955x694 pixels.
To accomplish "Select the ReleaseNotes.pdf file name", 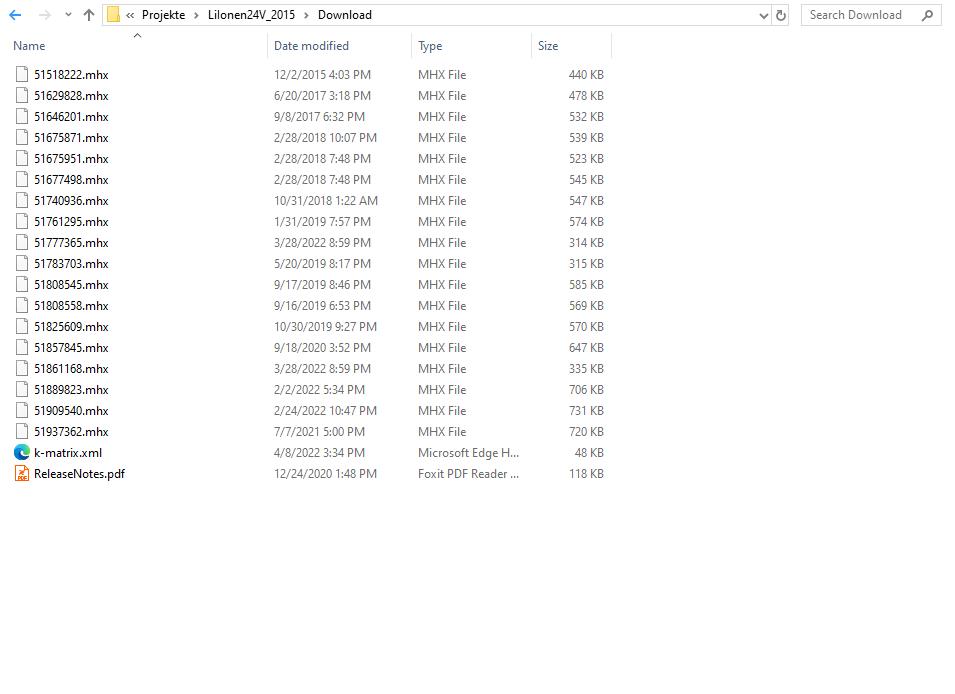I will 79,473.
